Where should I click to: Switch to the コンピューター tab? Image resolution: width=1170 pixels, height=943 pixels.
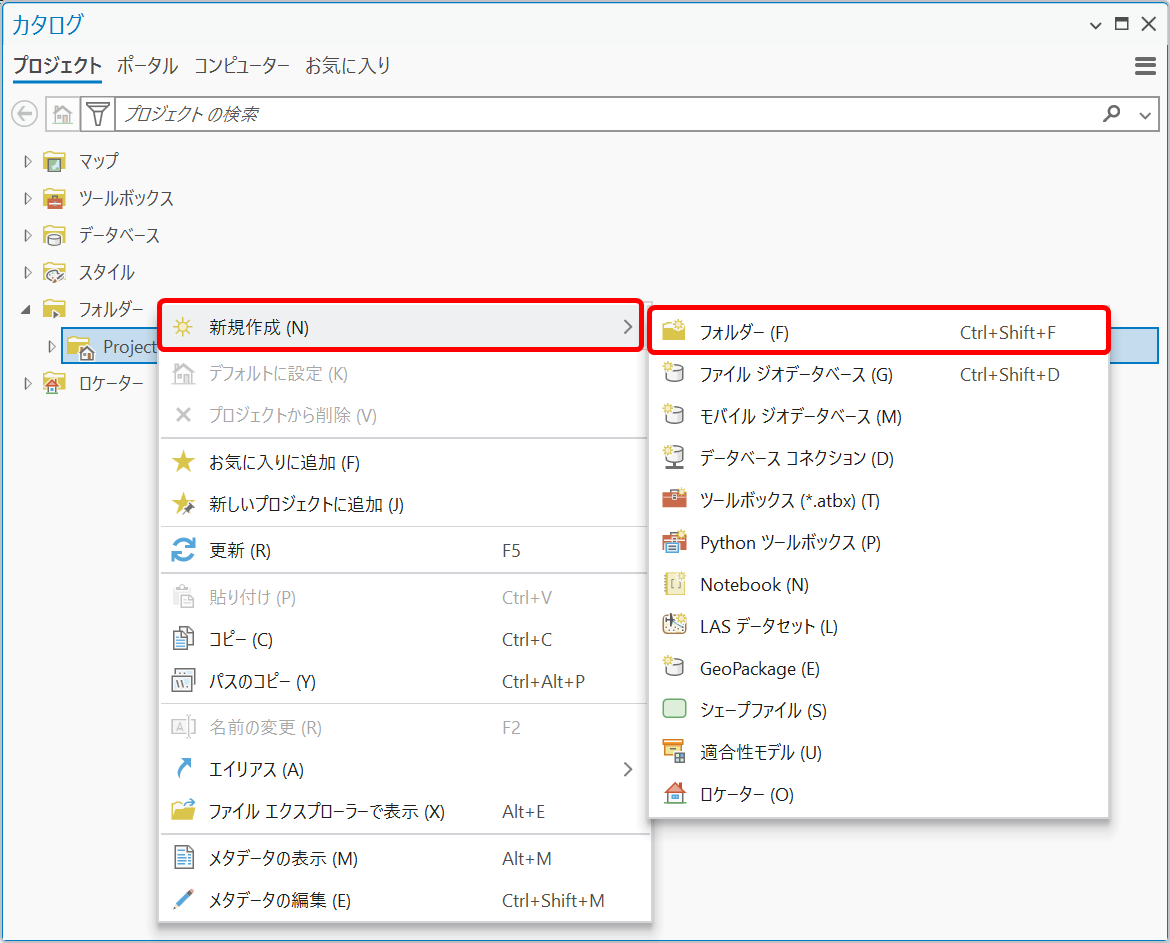coord(241,66)
